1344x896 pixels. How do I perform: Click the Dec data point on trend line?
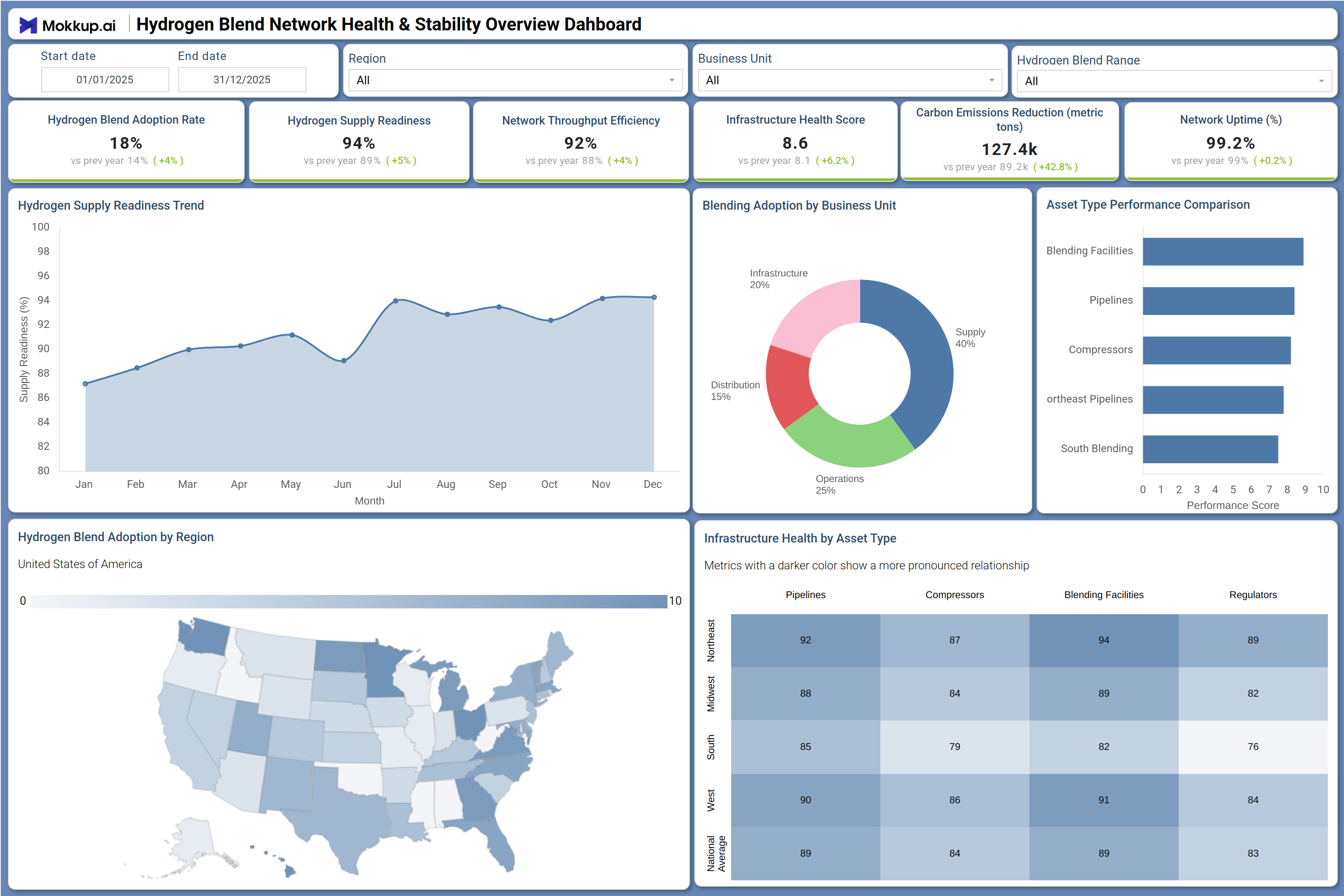[654, 297]
